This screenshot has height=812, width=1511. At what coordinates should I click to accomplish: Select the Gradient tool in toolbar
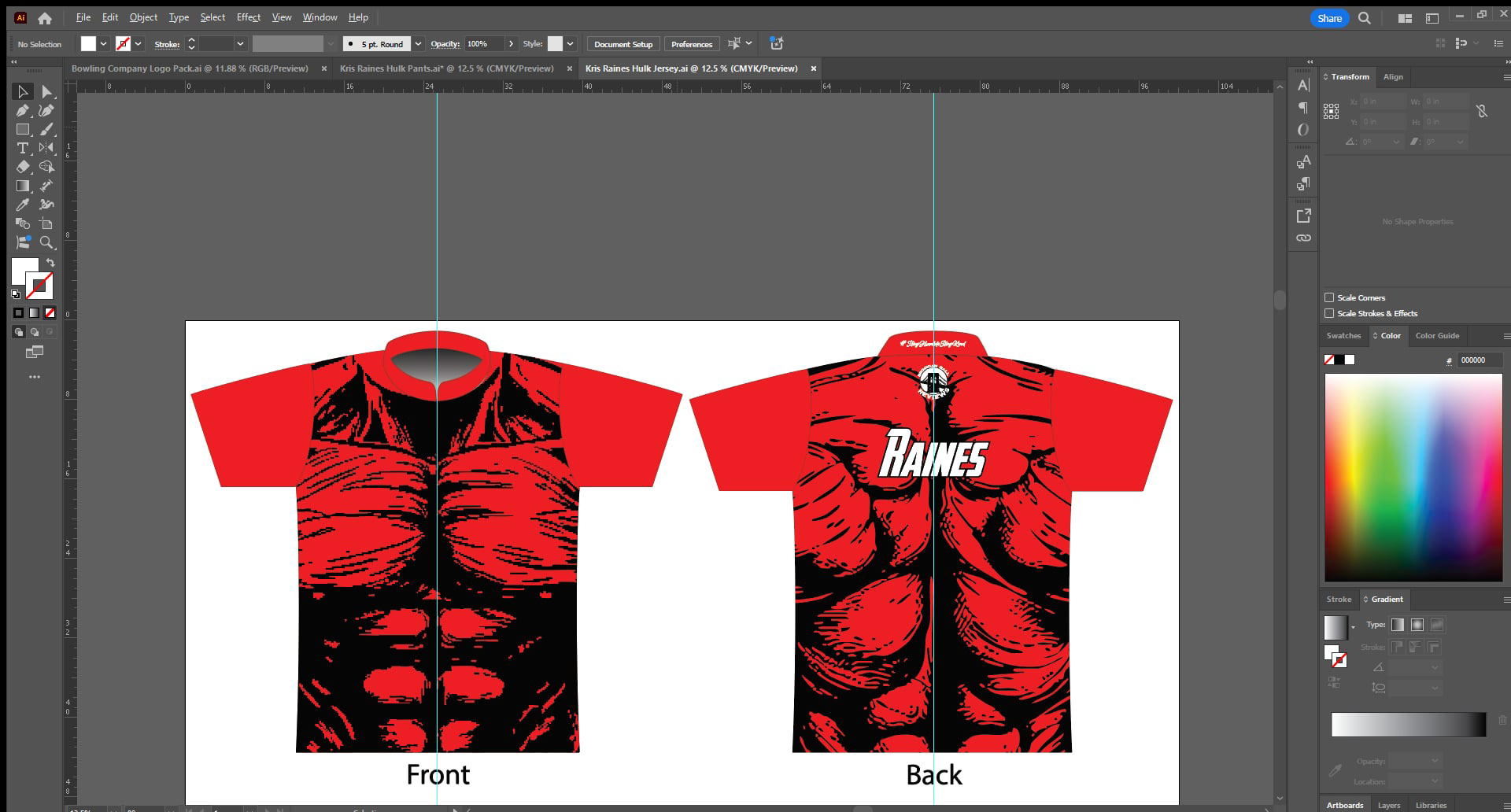pyautogui.click(x=23, y=186)
